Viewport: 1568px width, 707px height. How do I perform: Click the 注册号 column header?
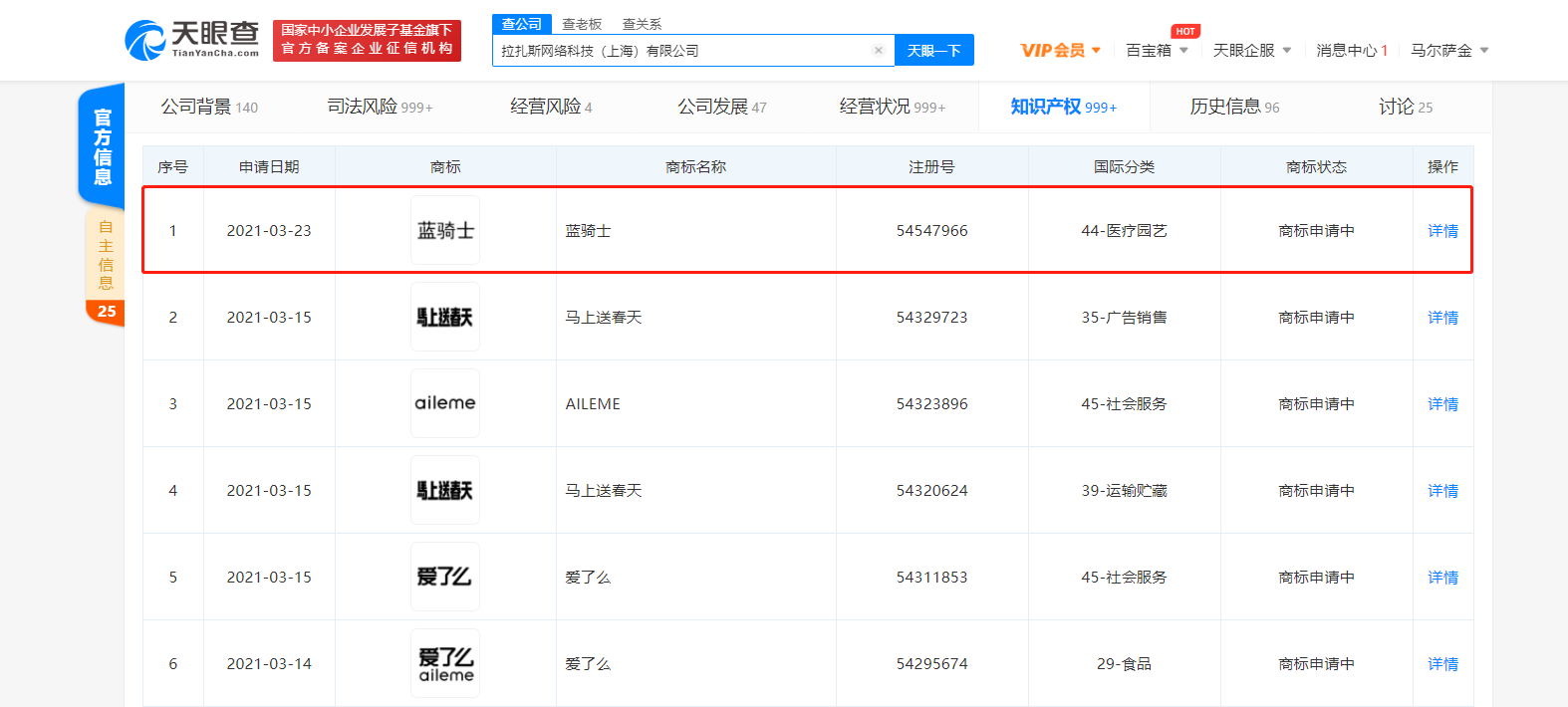(x=931, y=166)
